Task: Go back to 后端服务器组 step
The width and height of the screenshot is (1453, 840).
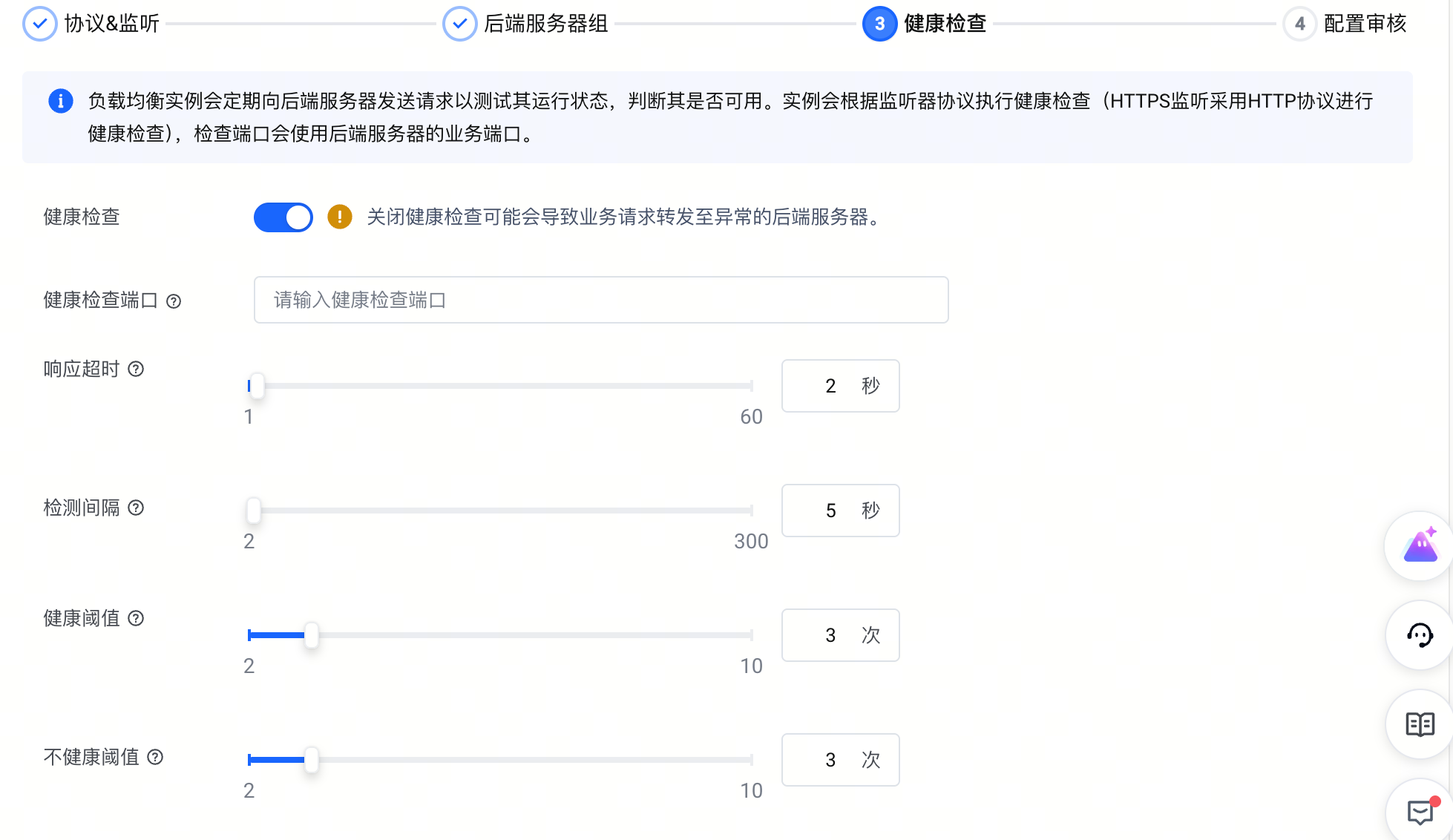Action: [x=460, y=24]
